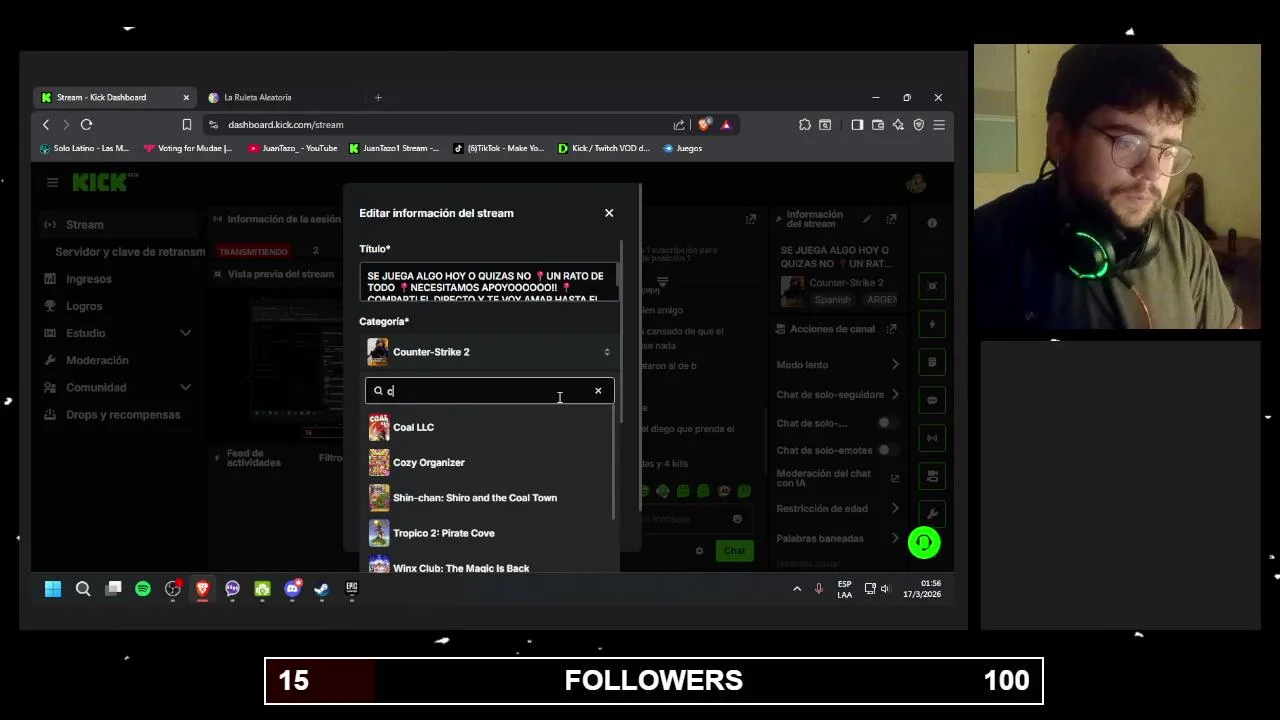Viewport: 1280px width, 720px height.
Task: Expand Restricción de edad option
Action: [x=895, y=508]
